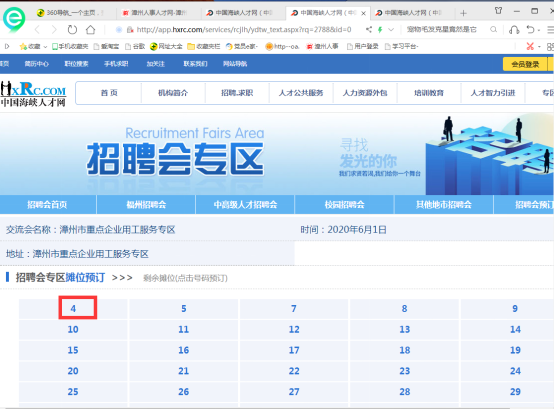Expand the favorites bookmark dropdown arrow
This screenshot has width=554, height=410.
pos(45,46)
